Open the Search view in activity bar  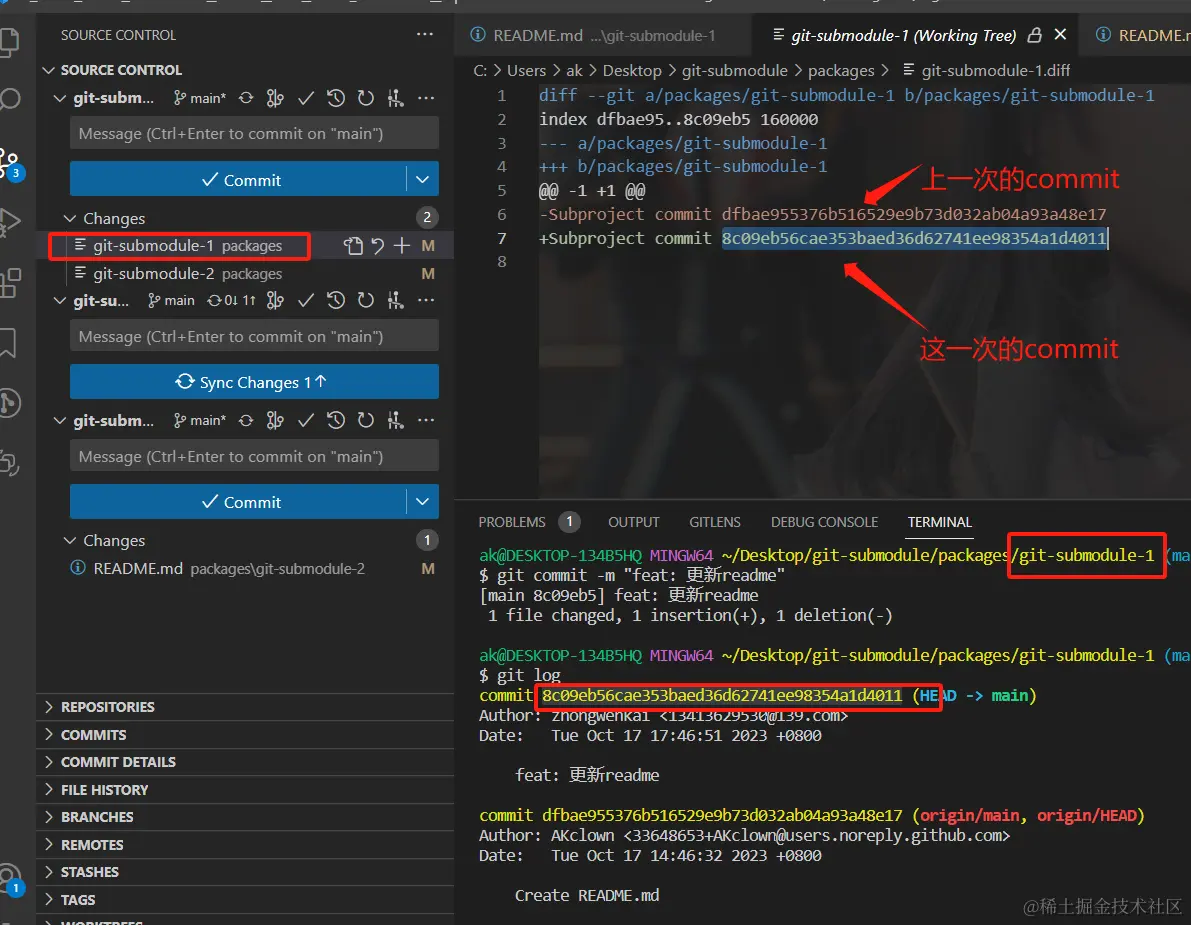coord(9,99)
